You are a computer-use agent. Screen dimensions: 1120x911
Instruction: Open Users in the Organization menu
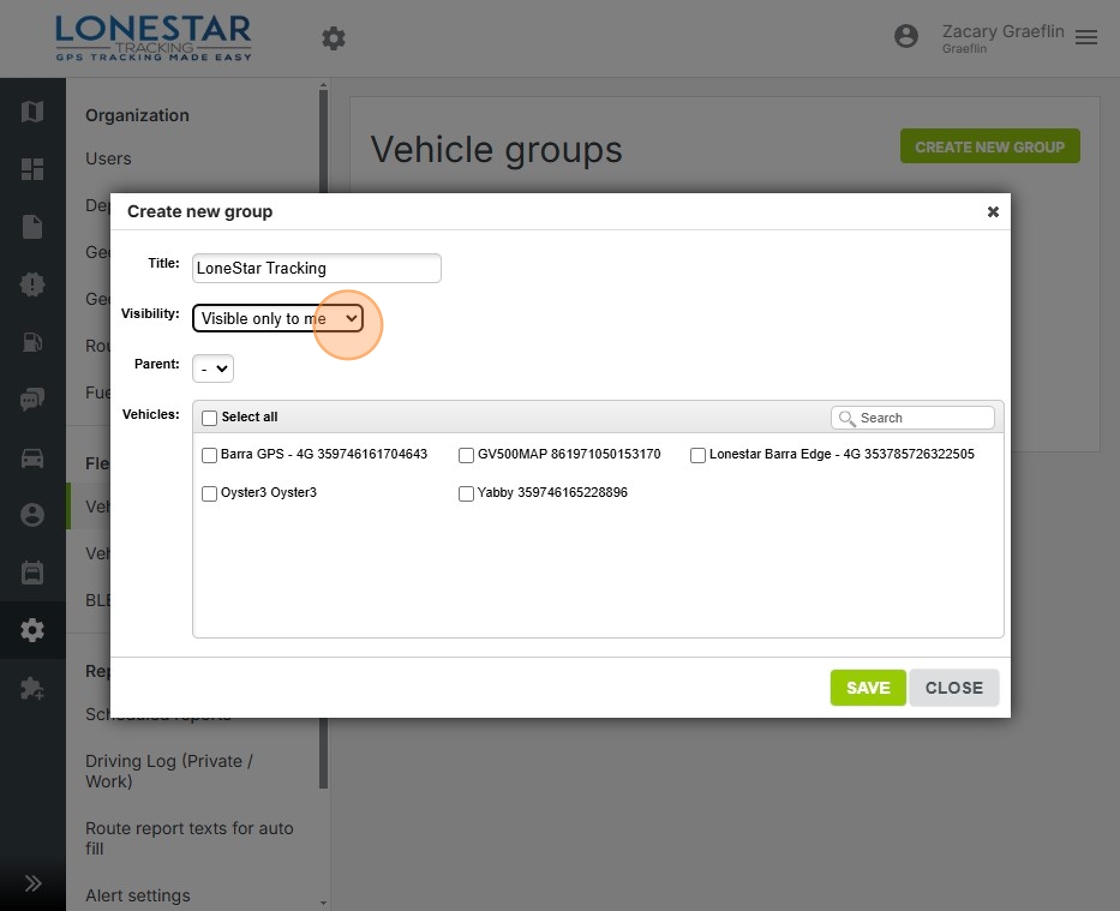[x=108, y=159]
